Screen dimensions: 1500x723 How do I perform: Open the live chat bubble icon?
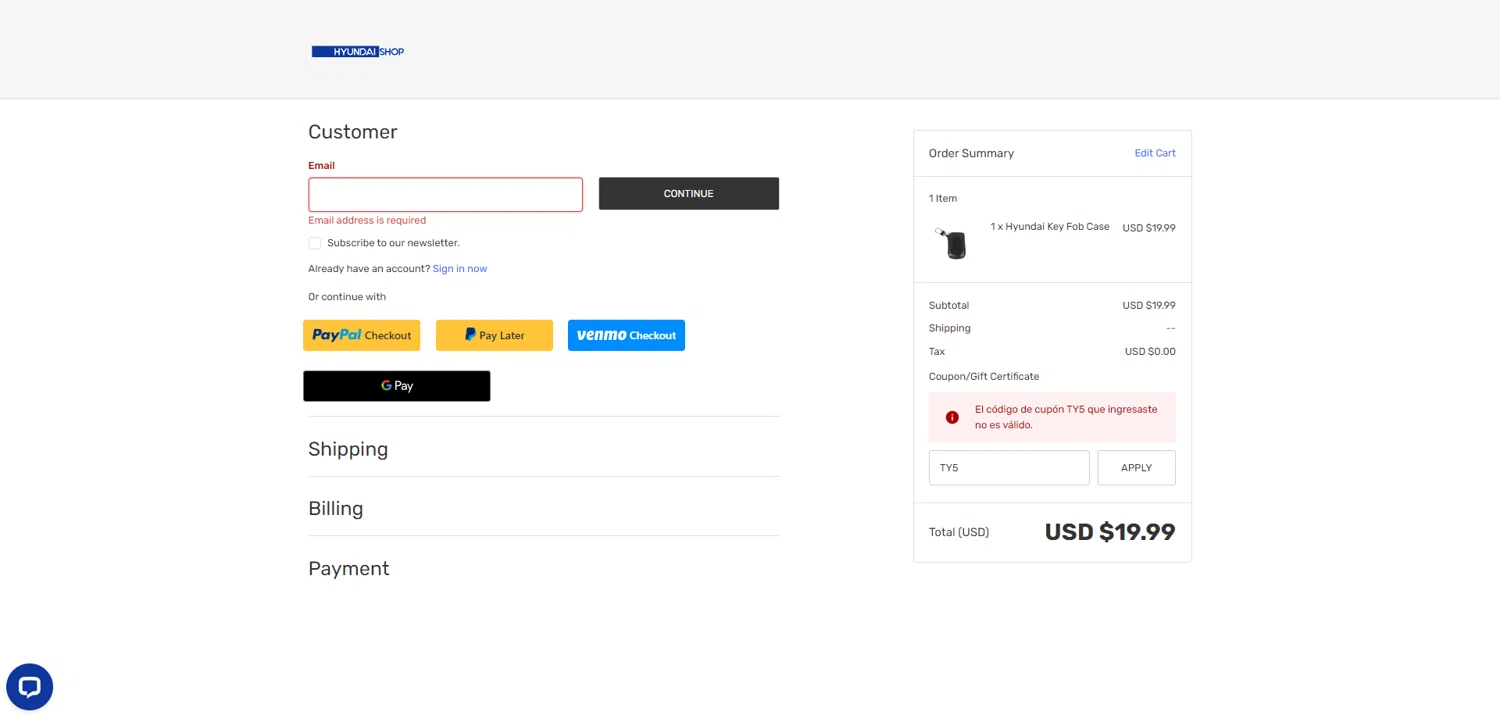click(x=29, y=687)
